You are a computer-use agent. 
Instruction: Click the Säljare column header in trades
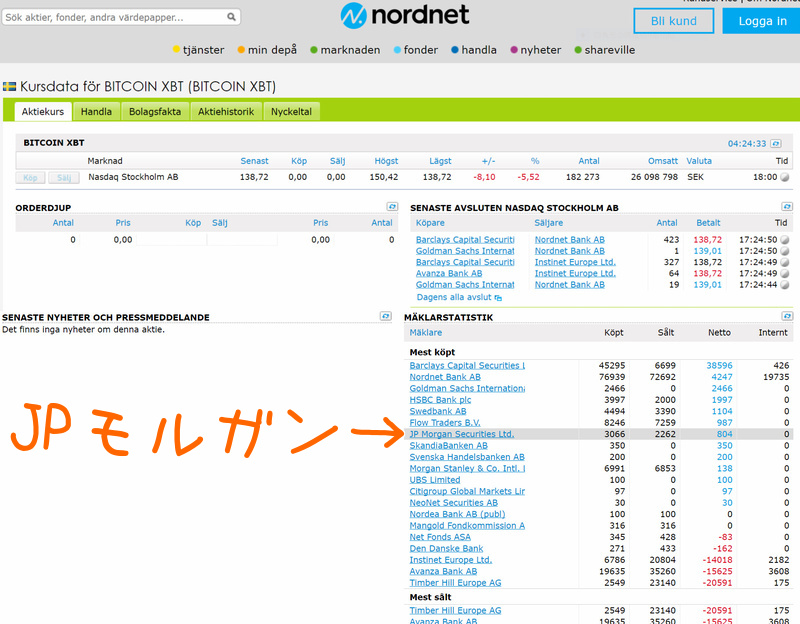coord(548,223)
